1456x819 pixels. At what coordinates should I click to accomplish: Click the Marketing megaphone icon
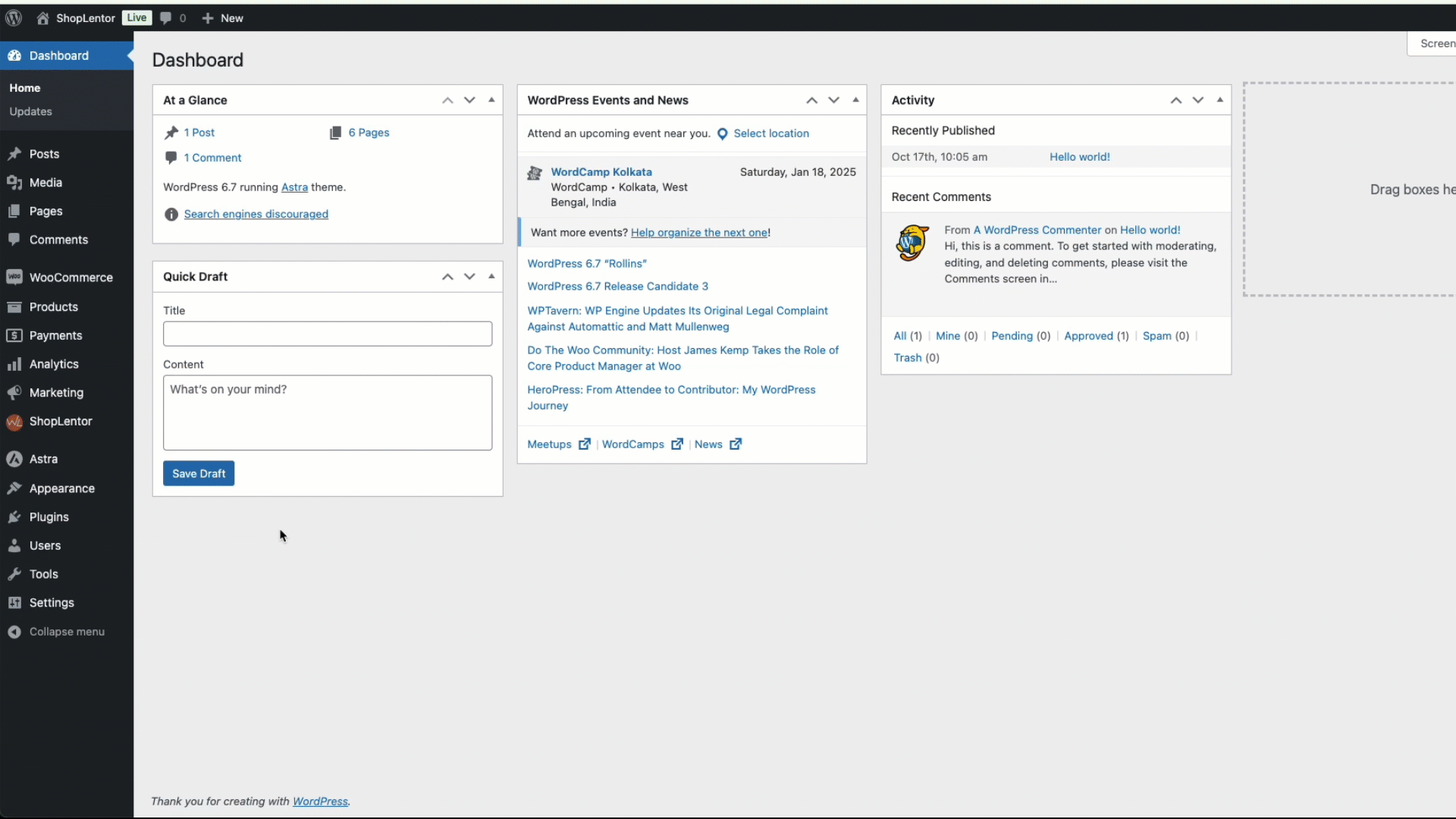point(14,393)
